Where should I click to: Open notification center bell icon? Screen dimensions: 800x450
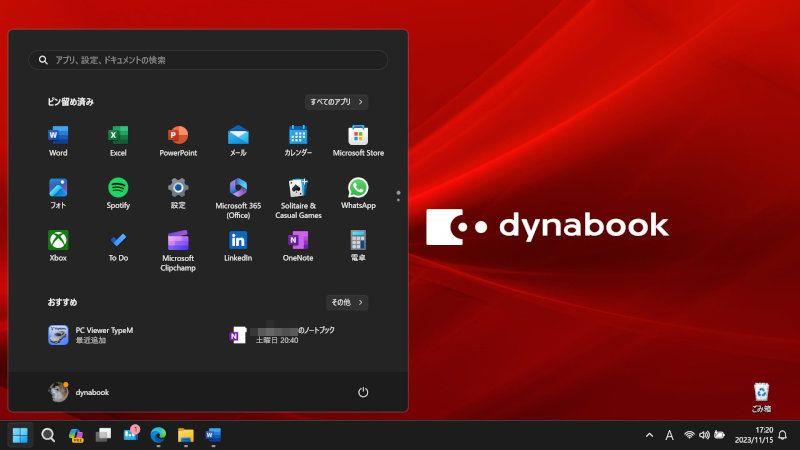click(783, 435)
